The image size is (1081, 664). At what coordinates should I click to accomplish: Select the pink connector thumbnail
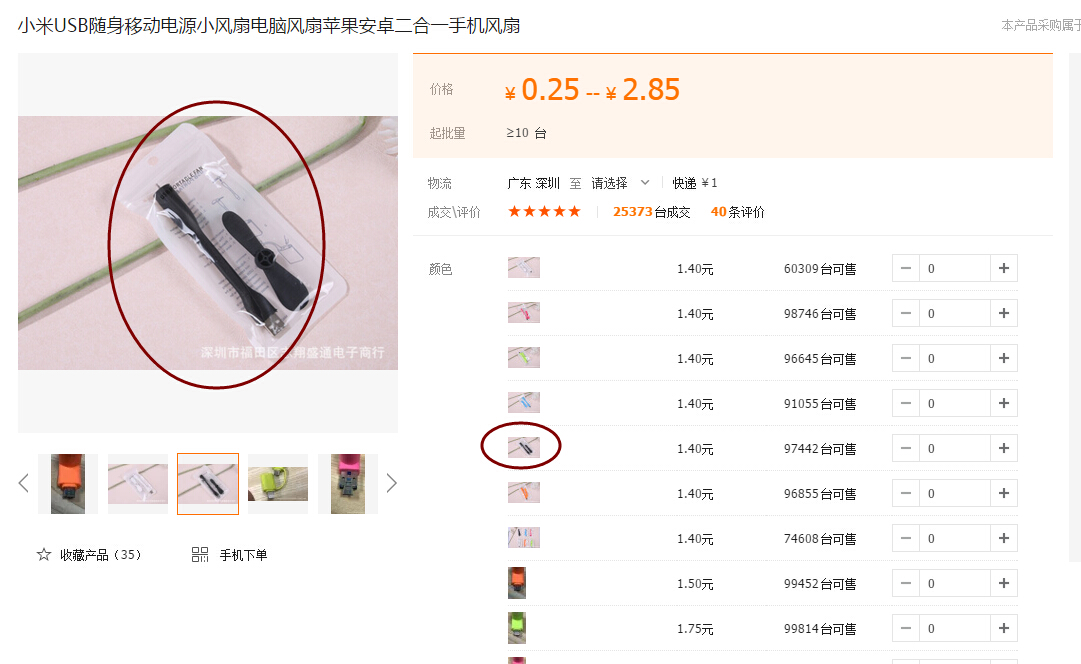coord(347,483)
